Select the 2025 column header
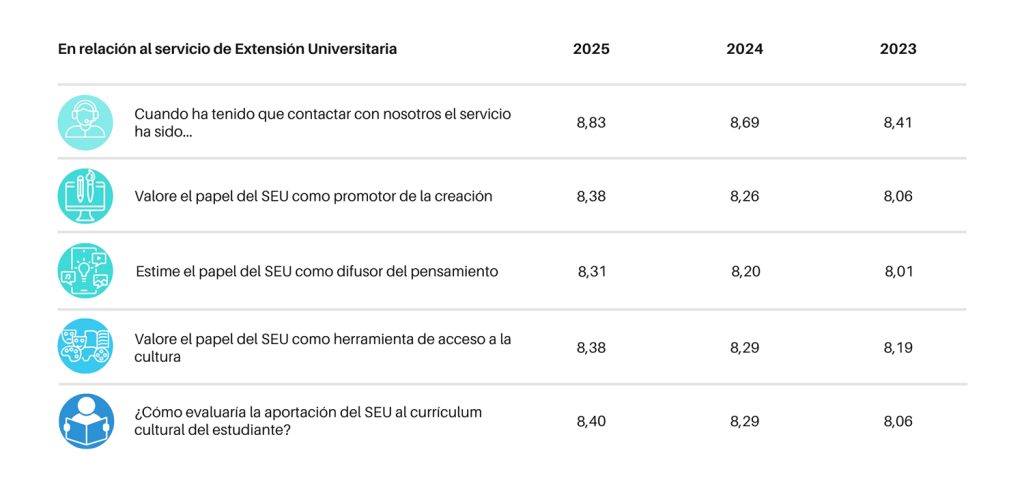The width and height of the screenshot is (1024, 478). pyautogui.click(x=591, y=49)
